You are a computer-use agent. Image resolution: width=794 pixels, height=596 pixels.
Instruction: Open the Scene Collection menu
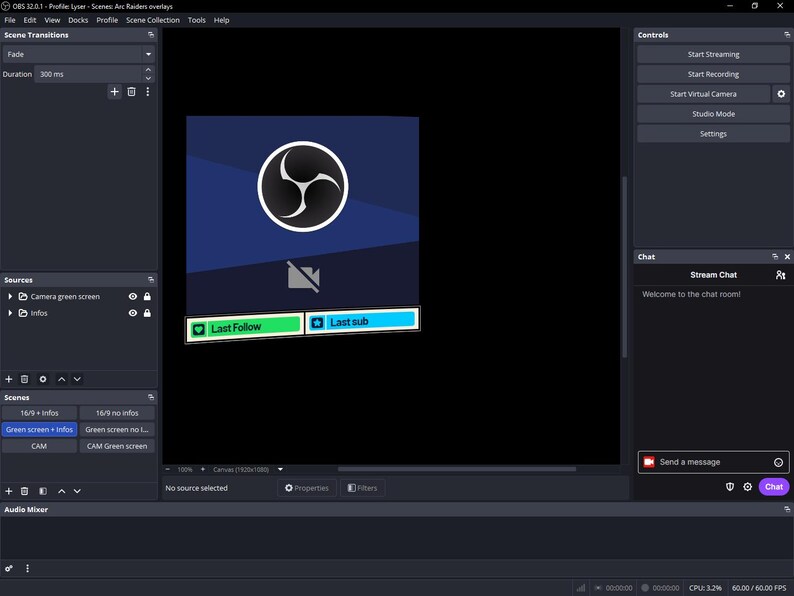(152, 20)
